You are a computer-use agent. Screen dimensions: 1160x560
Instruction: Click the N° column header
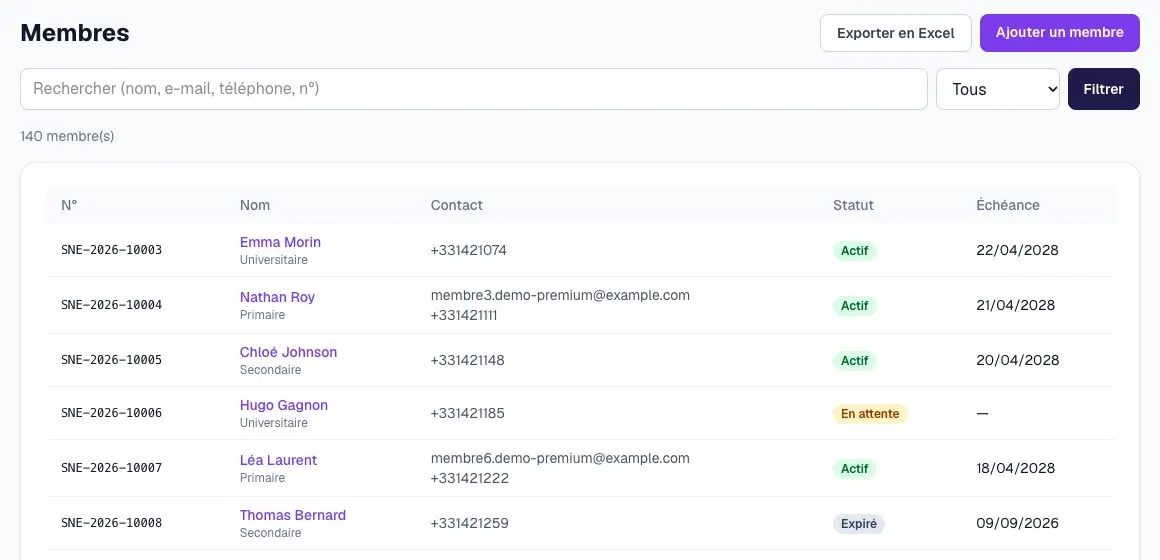pos(69,205)
